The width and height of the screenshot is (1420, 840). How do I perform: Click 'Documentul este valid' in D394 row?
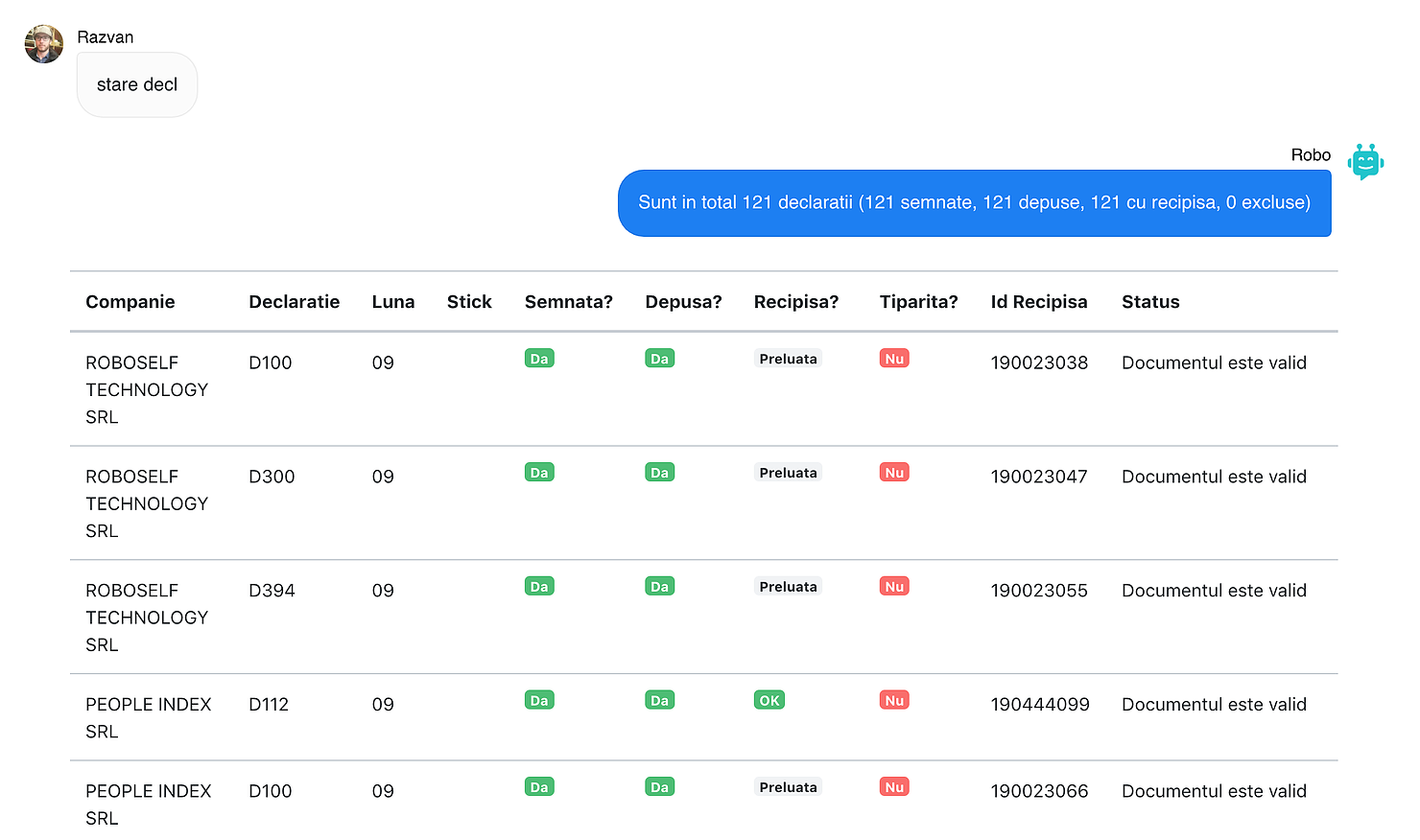1214,591
